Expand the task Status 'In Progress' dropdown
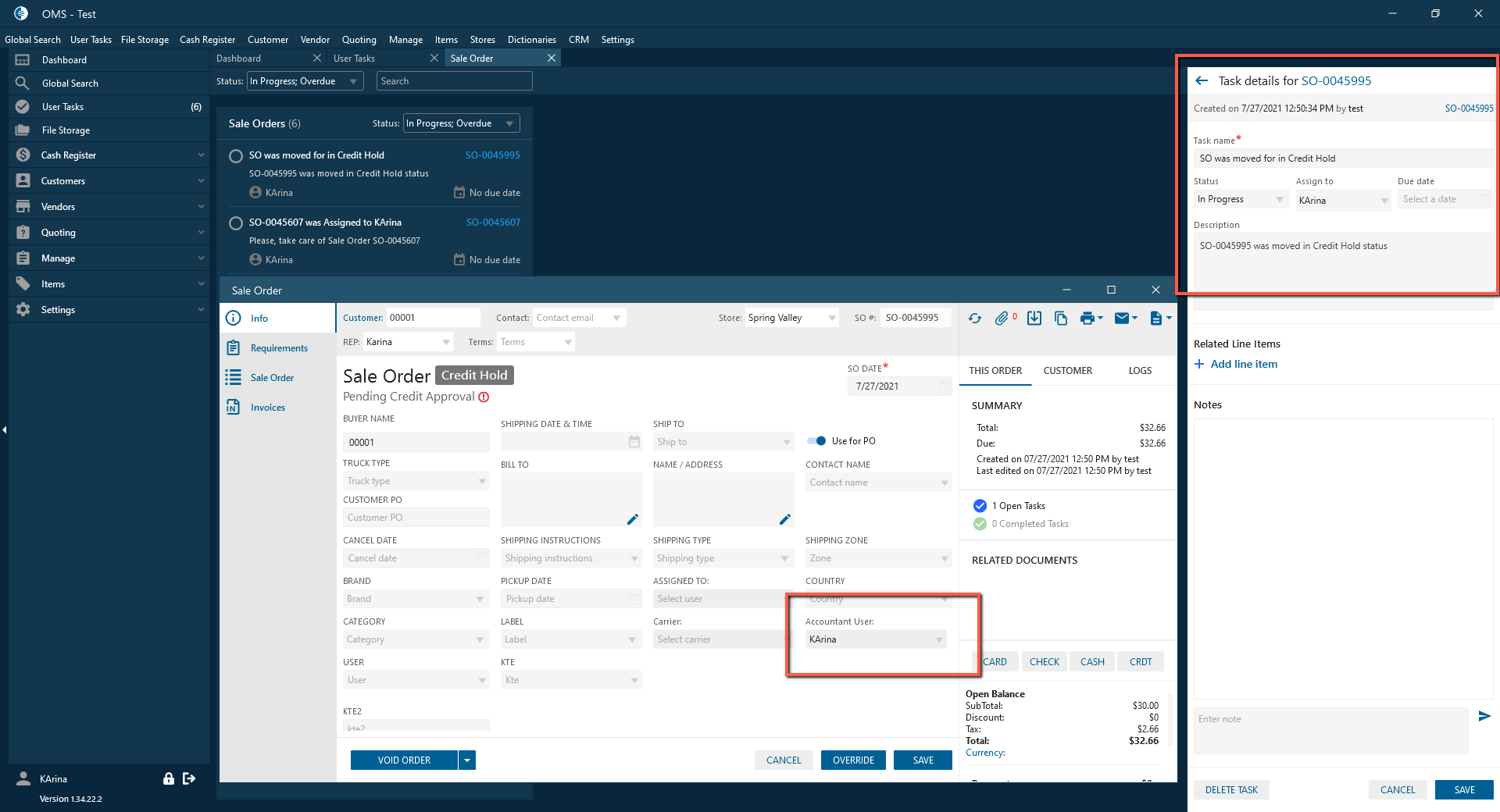This screenshot has width=1500, height=812. [x=1240, y=200]
